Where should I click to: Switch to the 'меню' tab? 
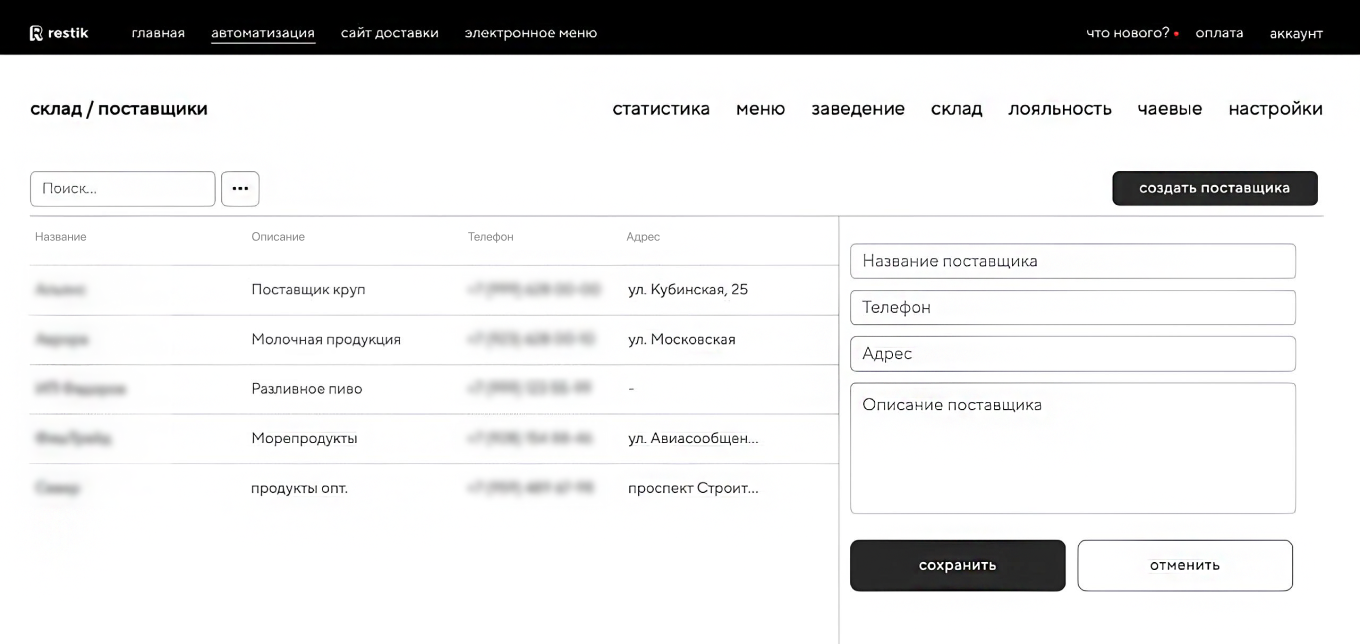761,109
